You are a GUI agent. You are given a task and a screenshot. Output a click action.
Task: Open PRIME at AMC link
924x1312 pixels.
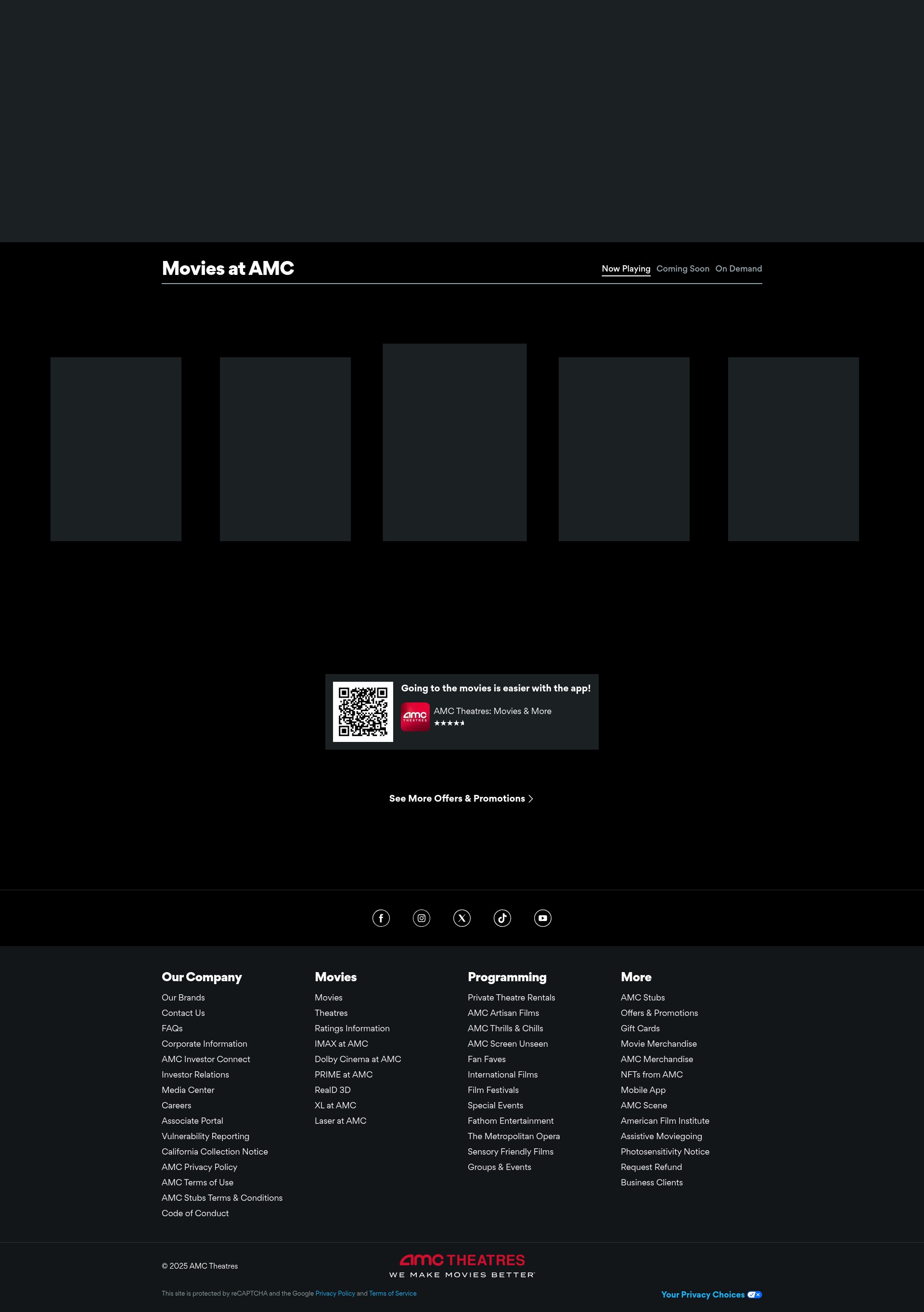point(344,1074)
